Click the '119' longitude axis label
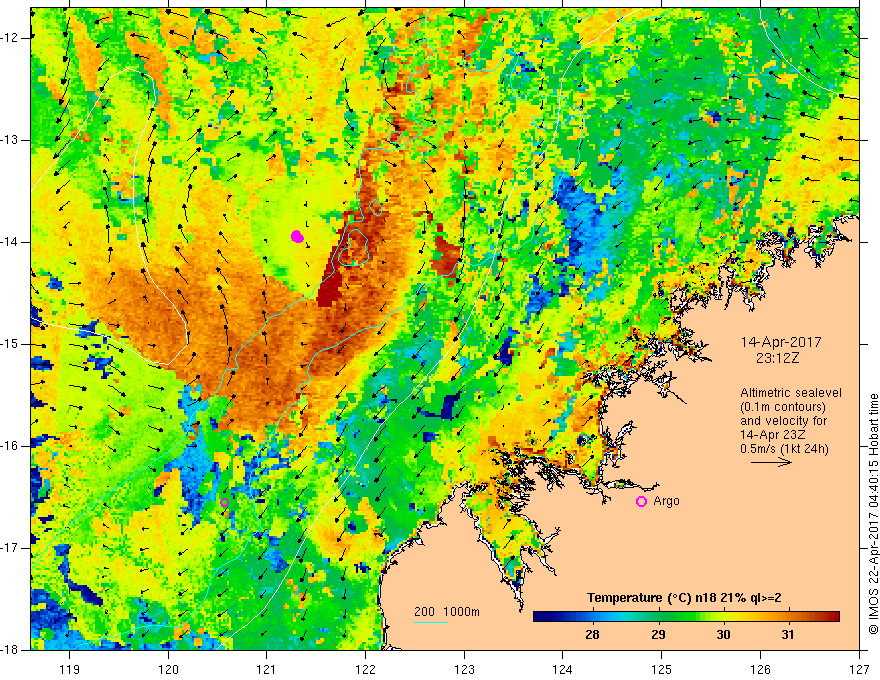This screenshot has height=680, width=880. [69, 669]
